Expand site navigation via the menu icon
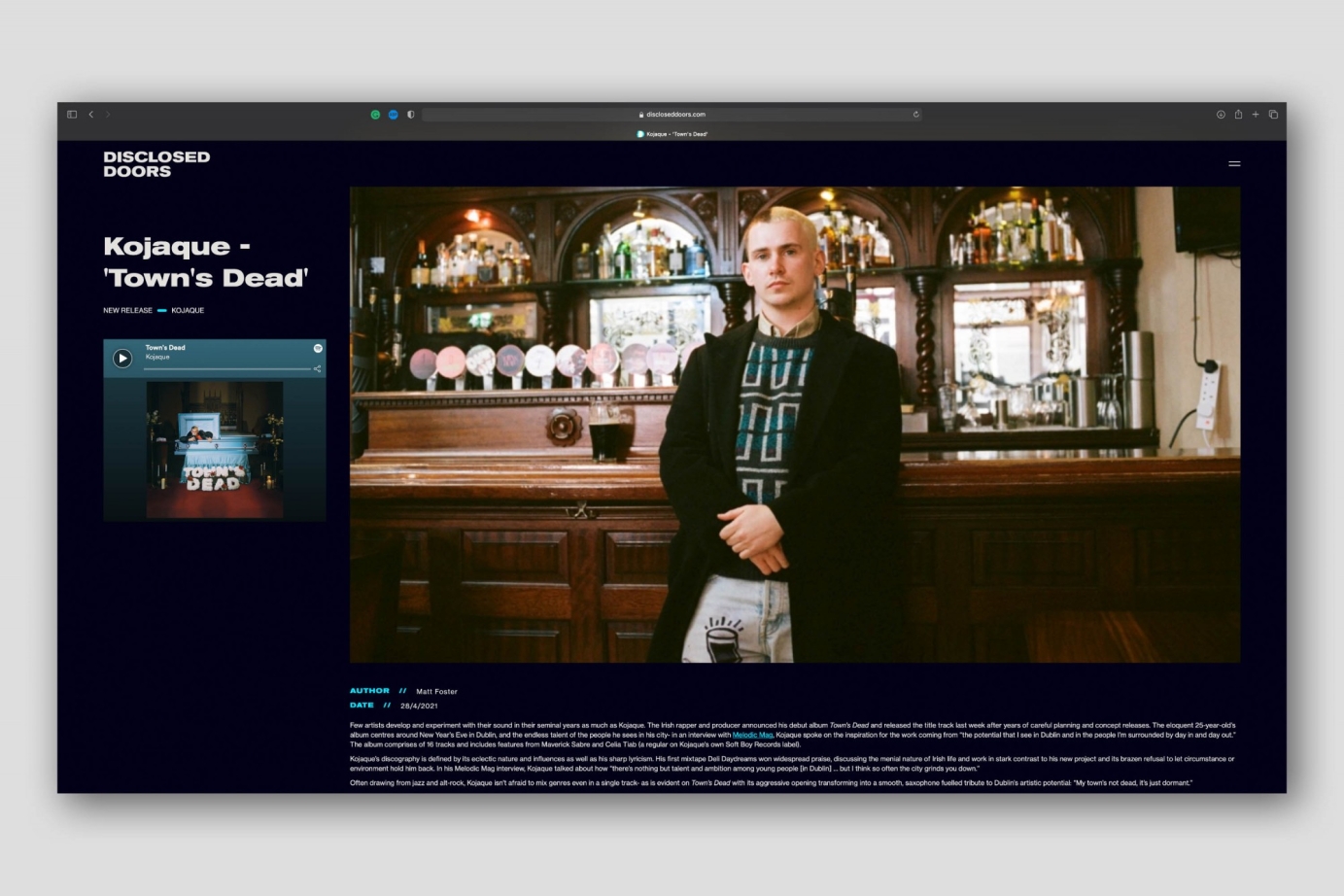The width and height of the screenshot is (1344, 896). pos(1234,163)
